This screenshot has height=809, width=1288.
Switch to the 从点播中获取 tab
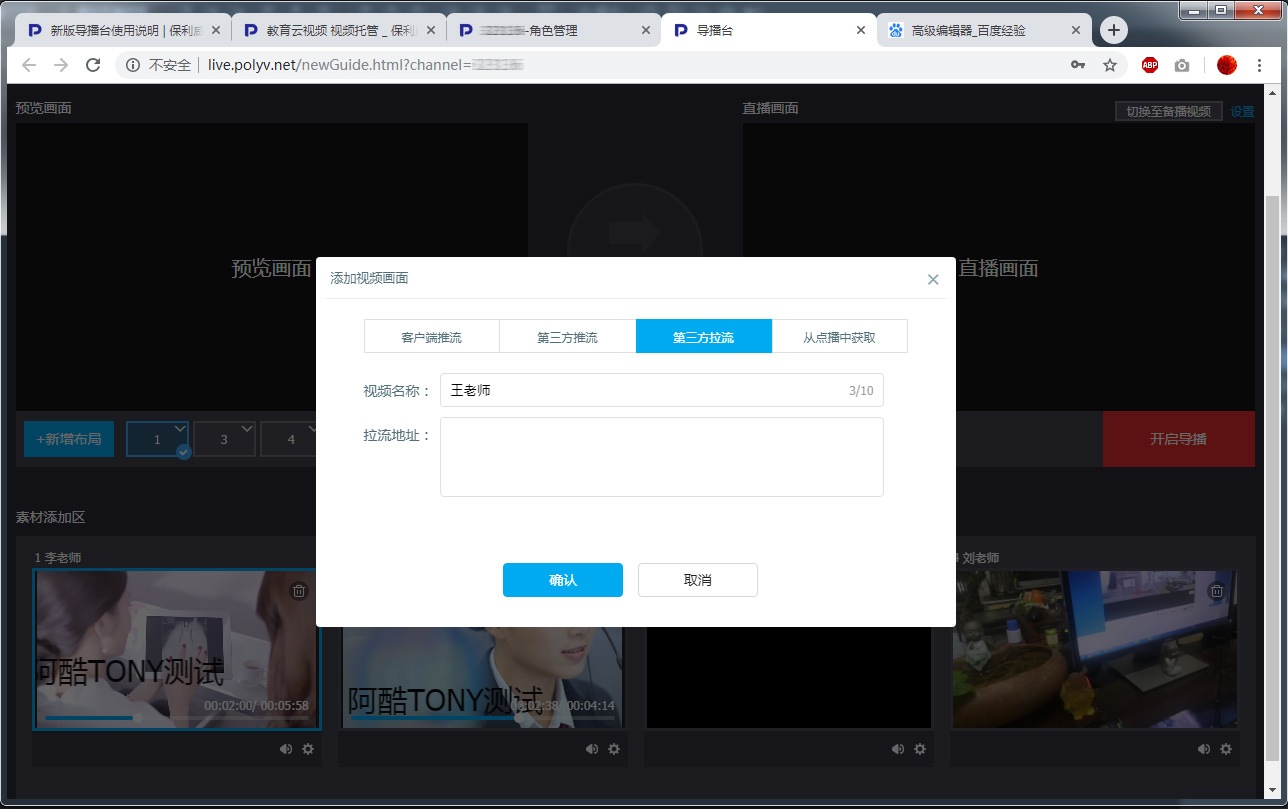[840, 337]
